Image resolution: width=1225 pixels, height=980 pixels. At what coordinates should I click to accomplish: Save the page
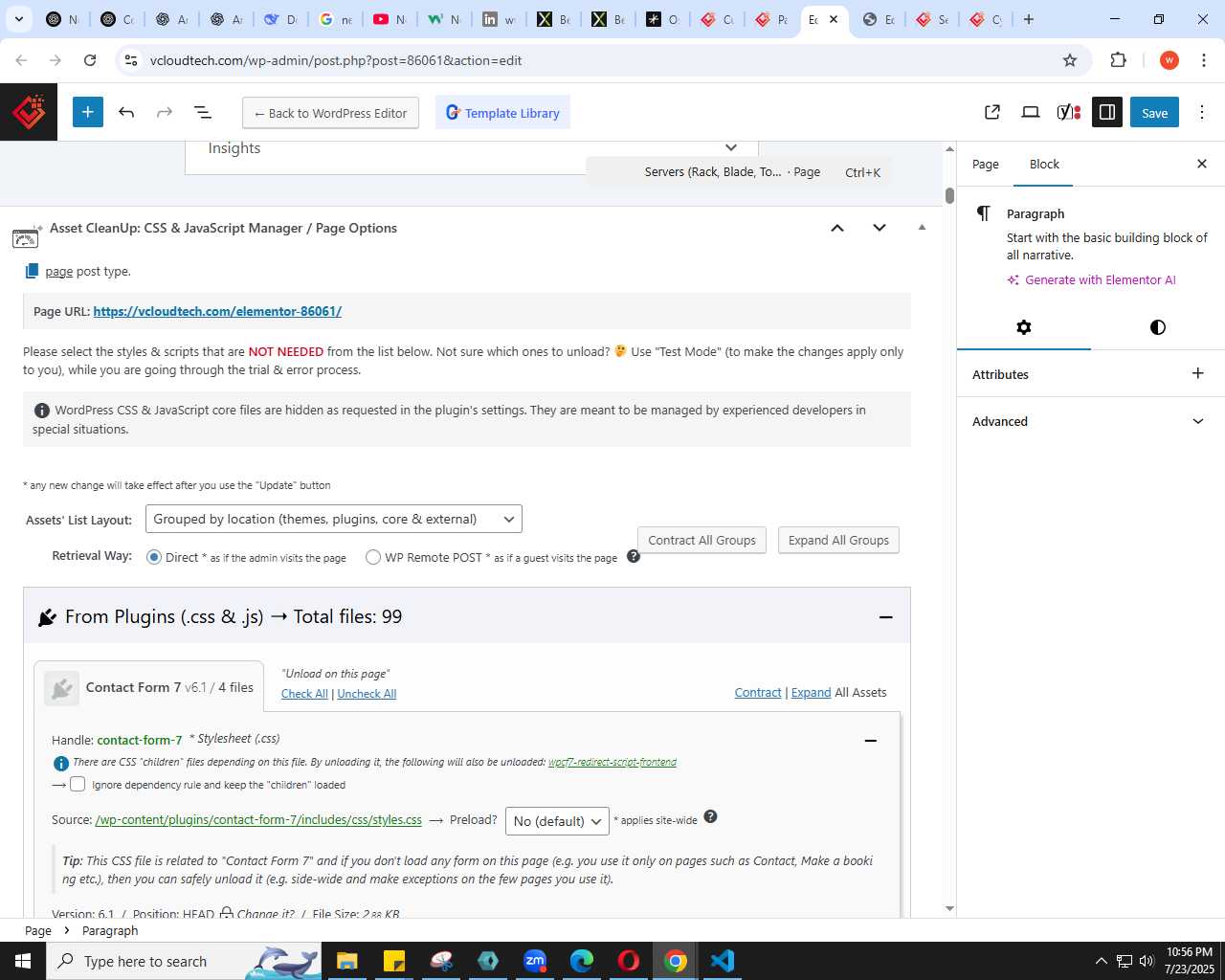(x=1154, y=112)
